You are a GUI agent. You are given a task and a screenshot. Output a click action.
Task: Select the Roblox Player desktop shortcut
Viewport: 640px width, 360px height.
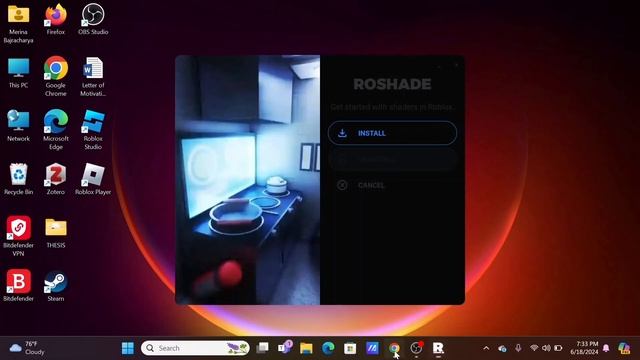[x=93, y=180]
